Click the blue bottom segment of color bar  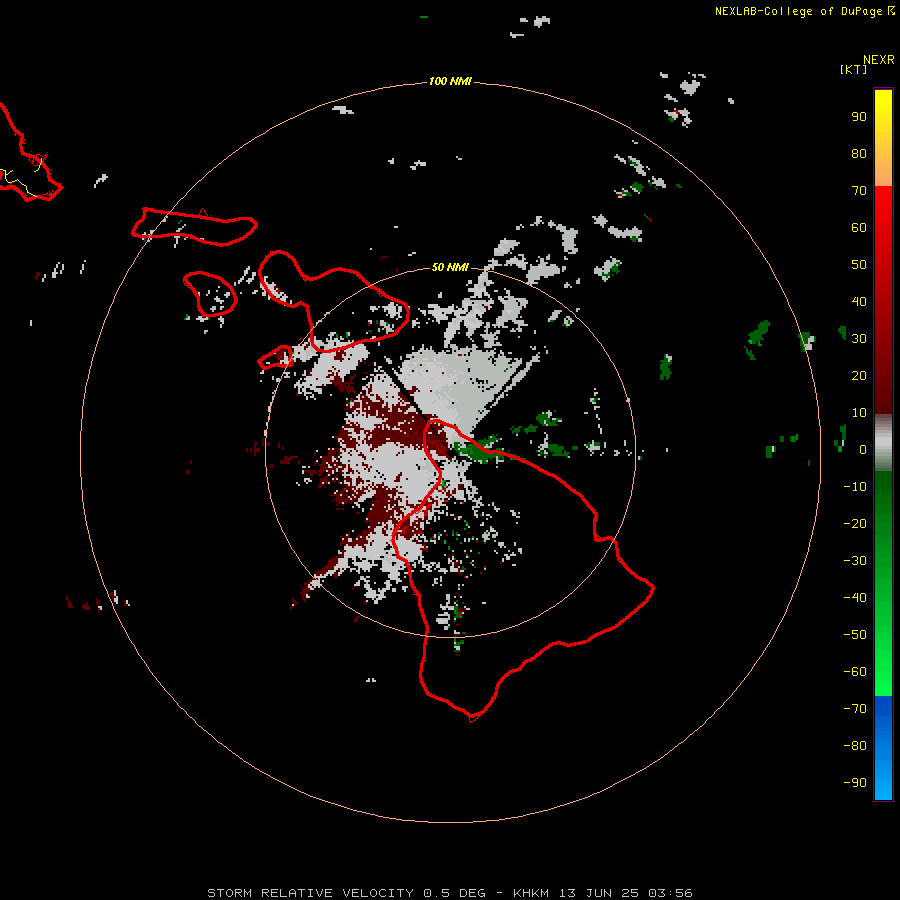(883, 748)
